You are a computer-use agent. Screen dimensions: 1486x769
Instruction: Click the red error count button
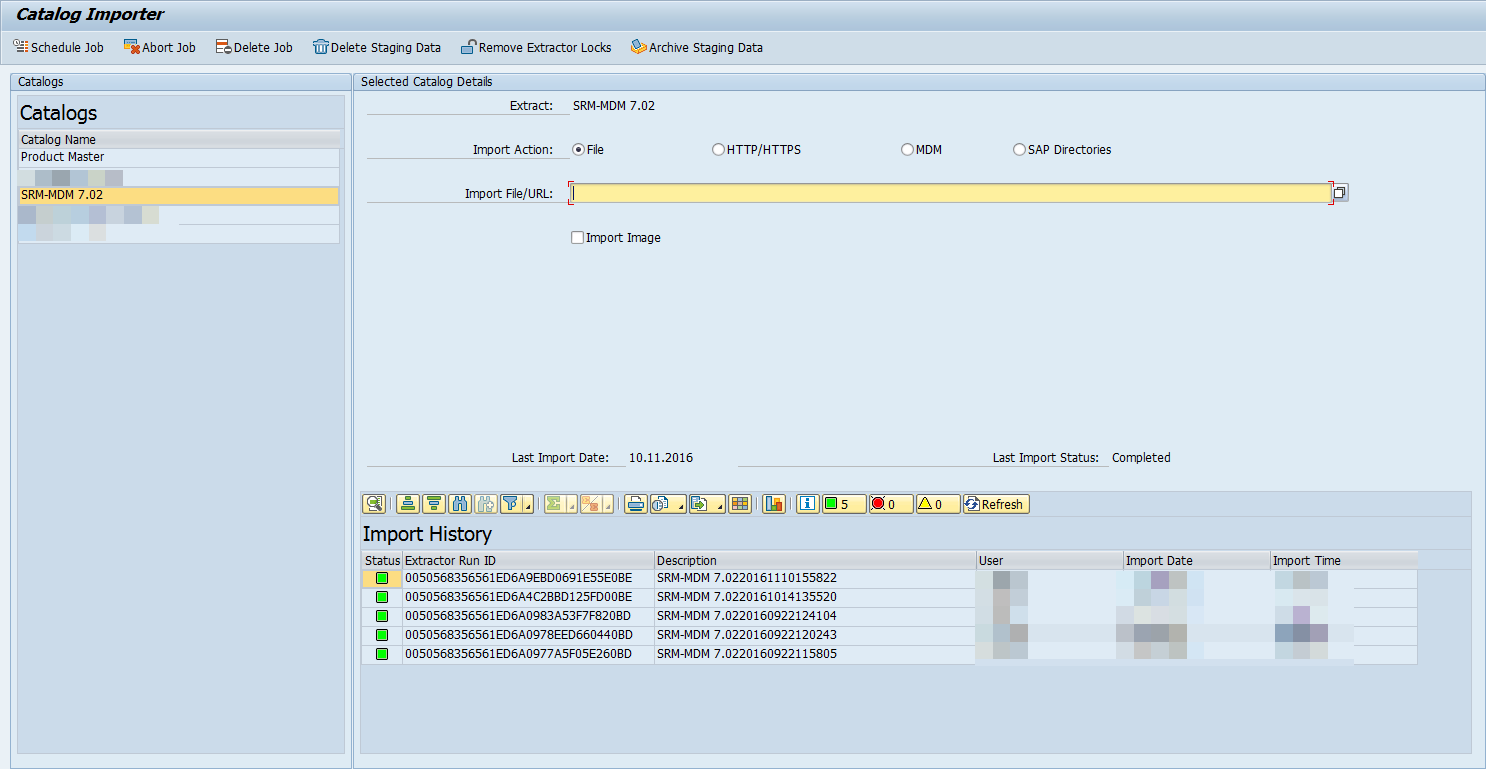pos(890,504)
